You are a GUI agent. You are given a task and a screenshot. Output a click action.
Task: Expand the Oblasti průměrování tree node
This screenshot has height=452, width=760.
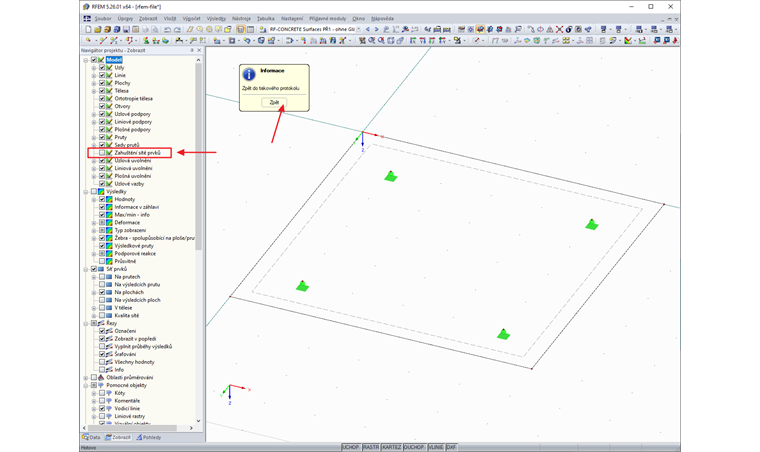86,378
